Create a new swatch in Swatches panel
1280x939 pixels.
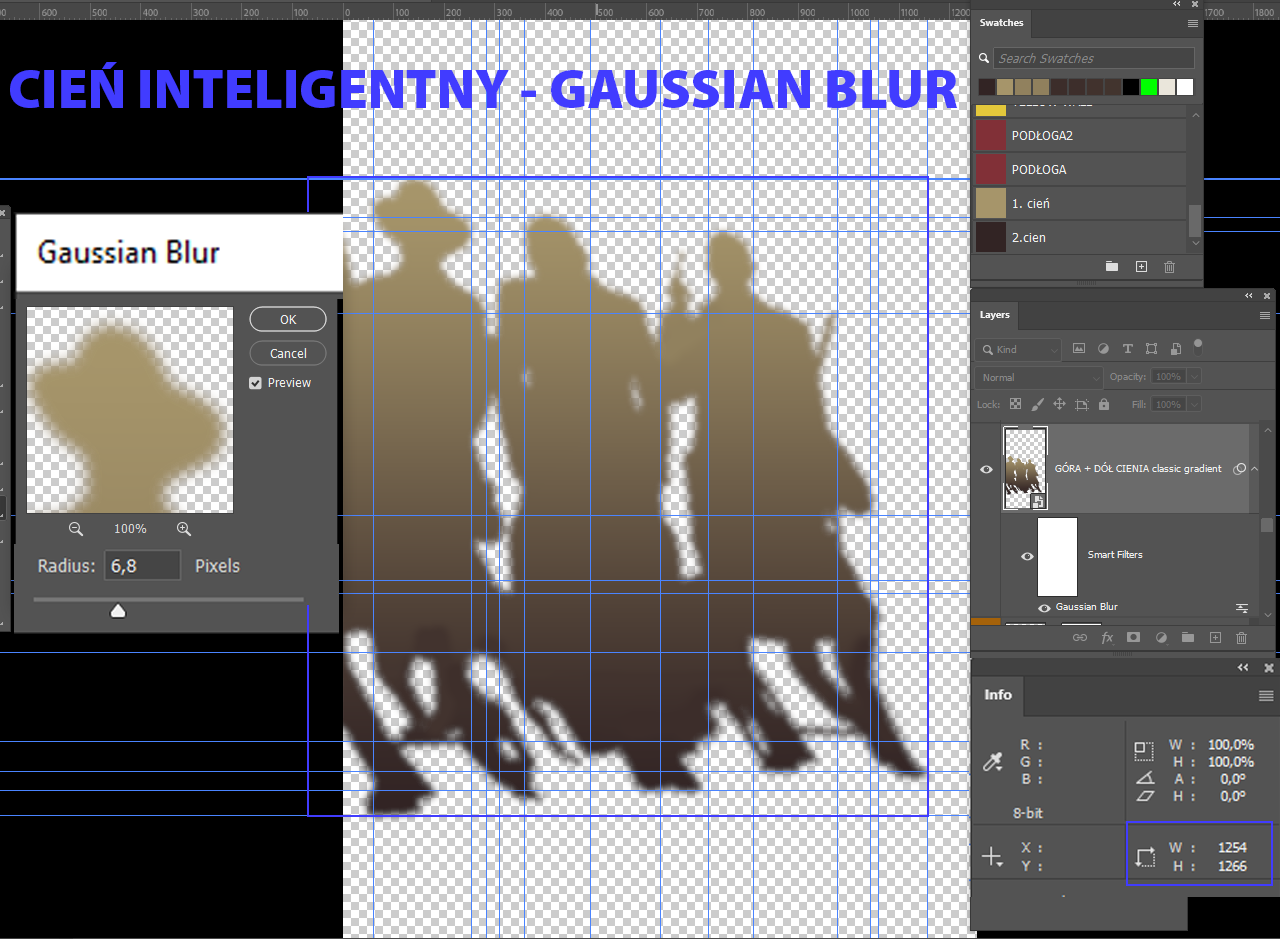point(1141,267)
